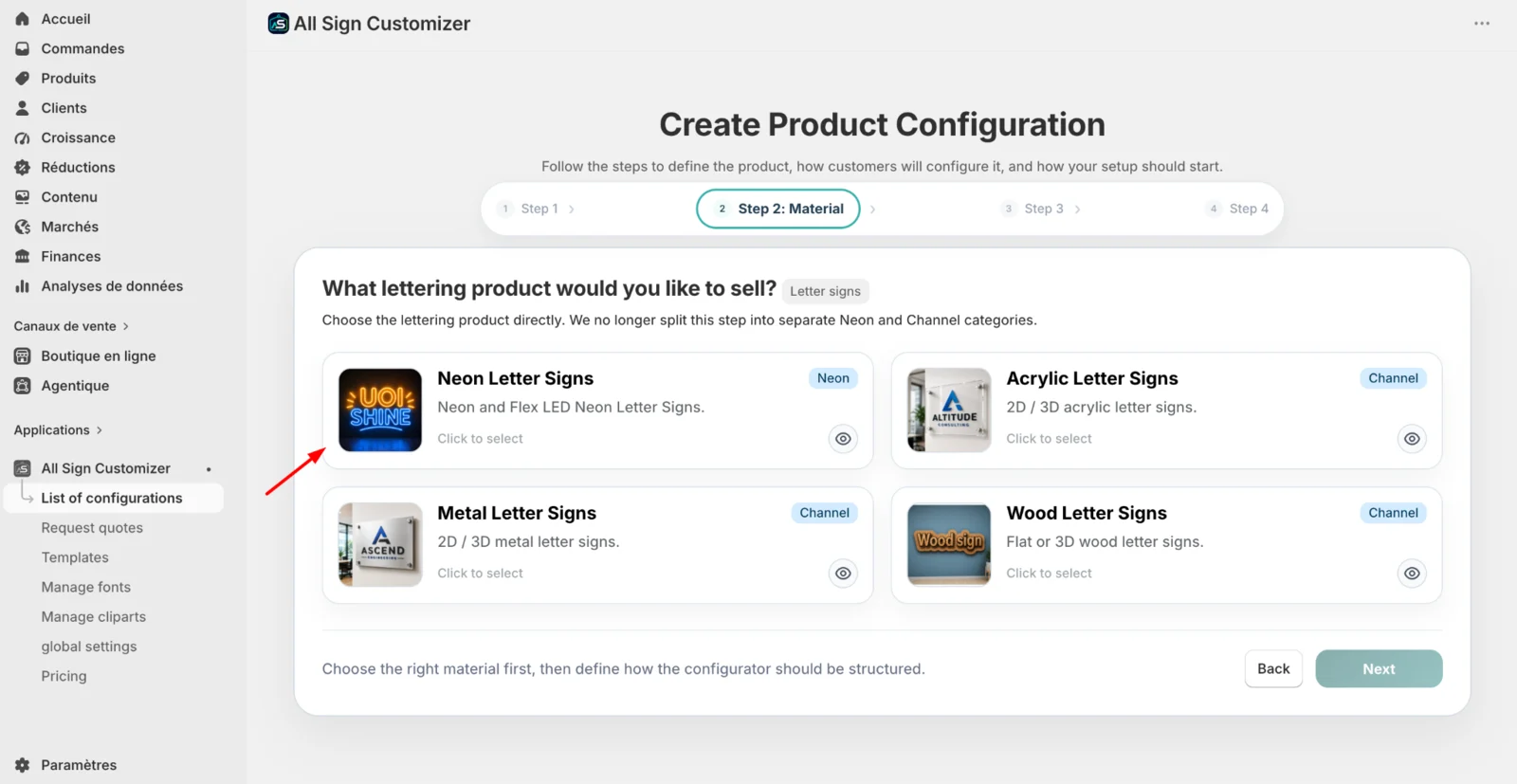Screen dimensions: 1517x784
Task: Expand the Canaux de vente section
Action: (71, 326)
